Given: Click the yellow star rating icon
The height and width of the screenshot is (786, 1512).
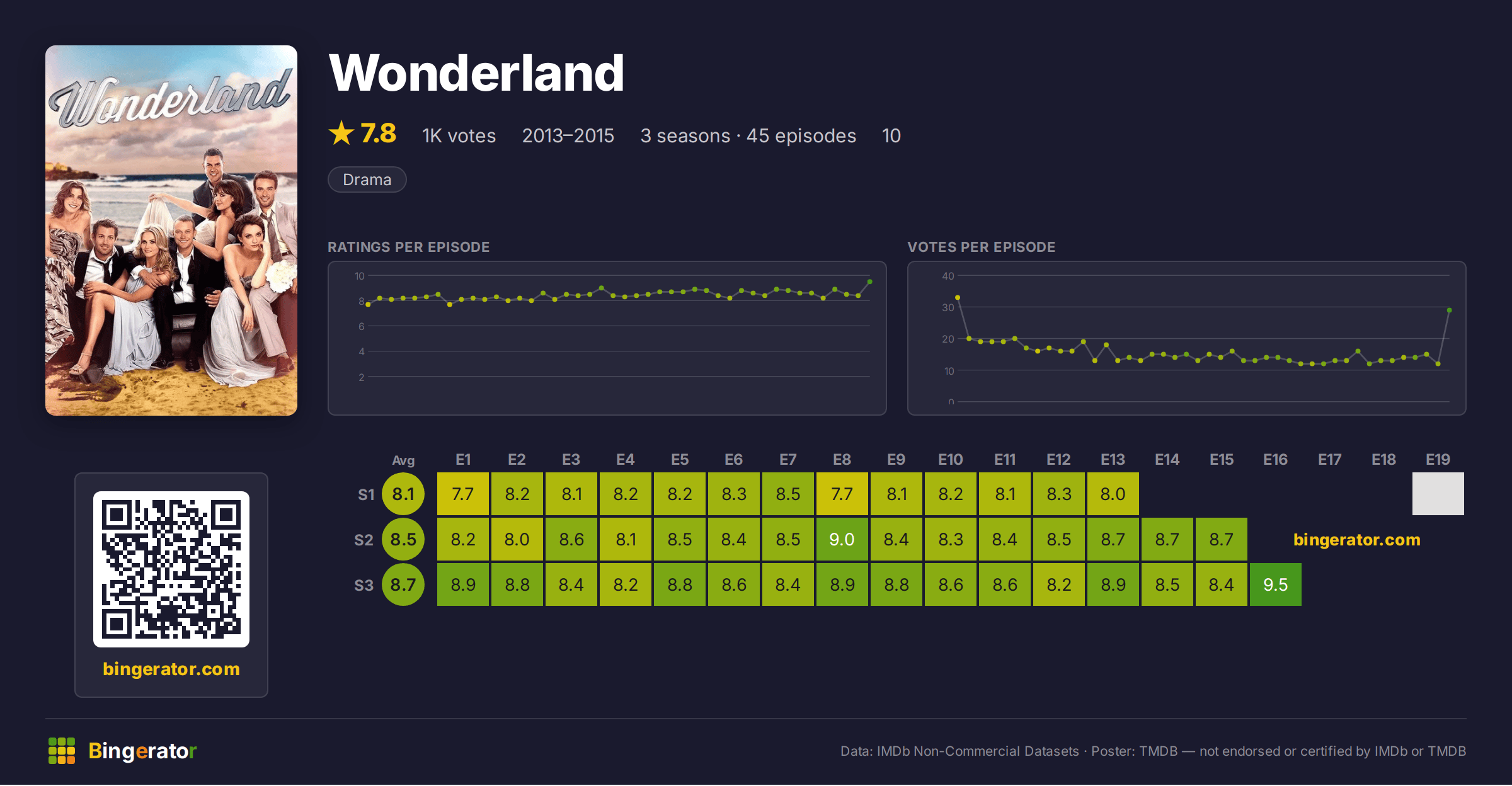Looking at the screenshot, I should coord(341,133).
